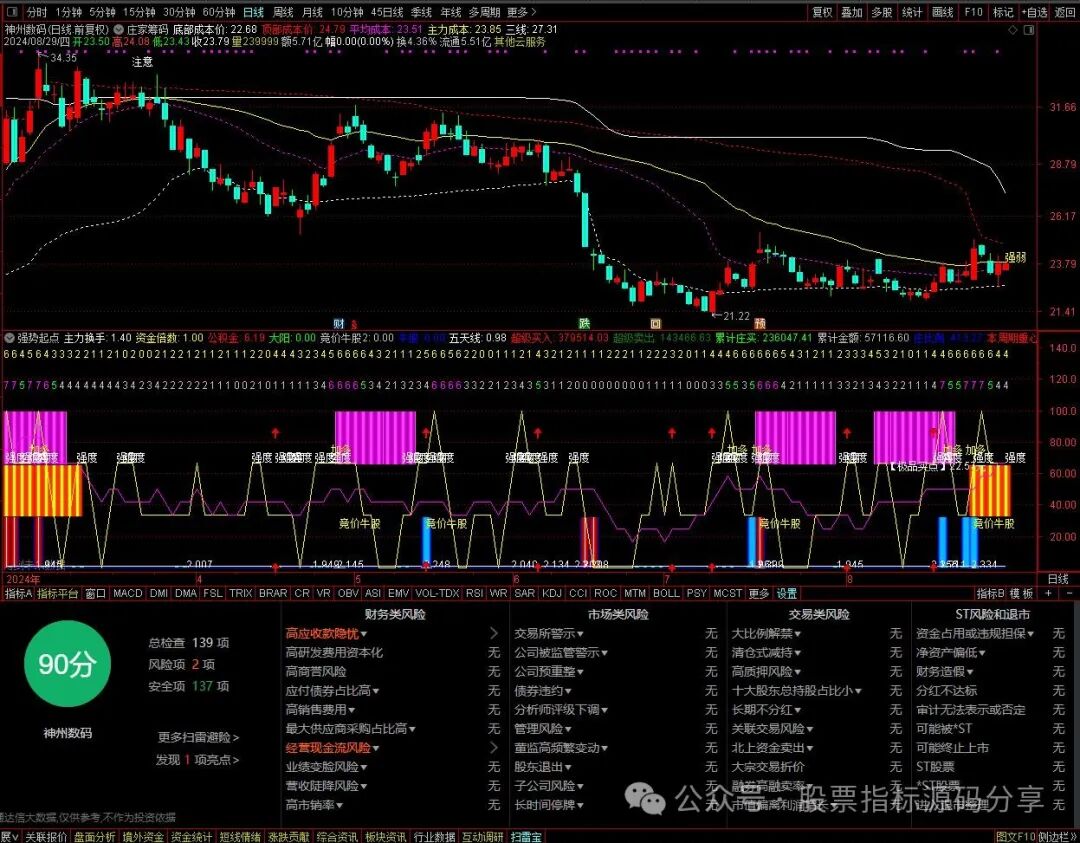The image size is (1080, 843).
Task: Click the 财 marker on the chart axis
Action: [339, 323]
